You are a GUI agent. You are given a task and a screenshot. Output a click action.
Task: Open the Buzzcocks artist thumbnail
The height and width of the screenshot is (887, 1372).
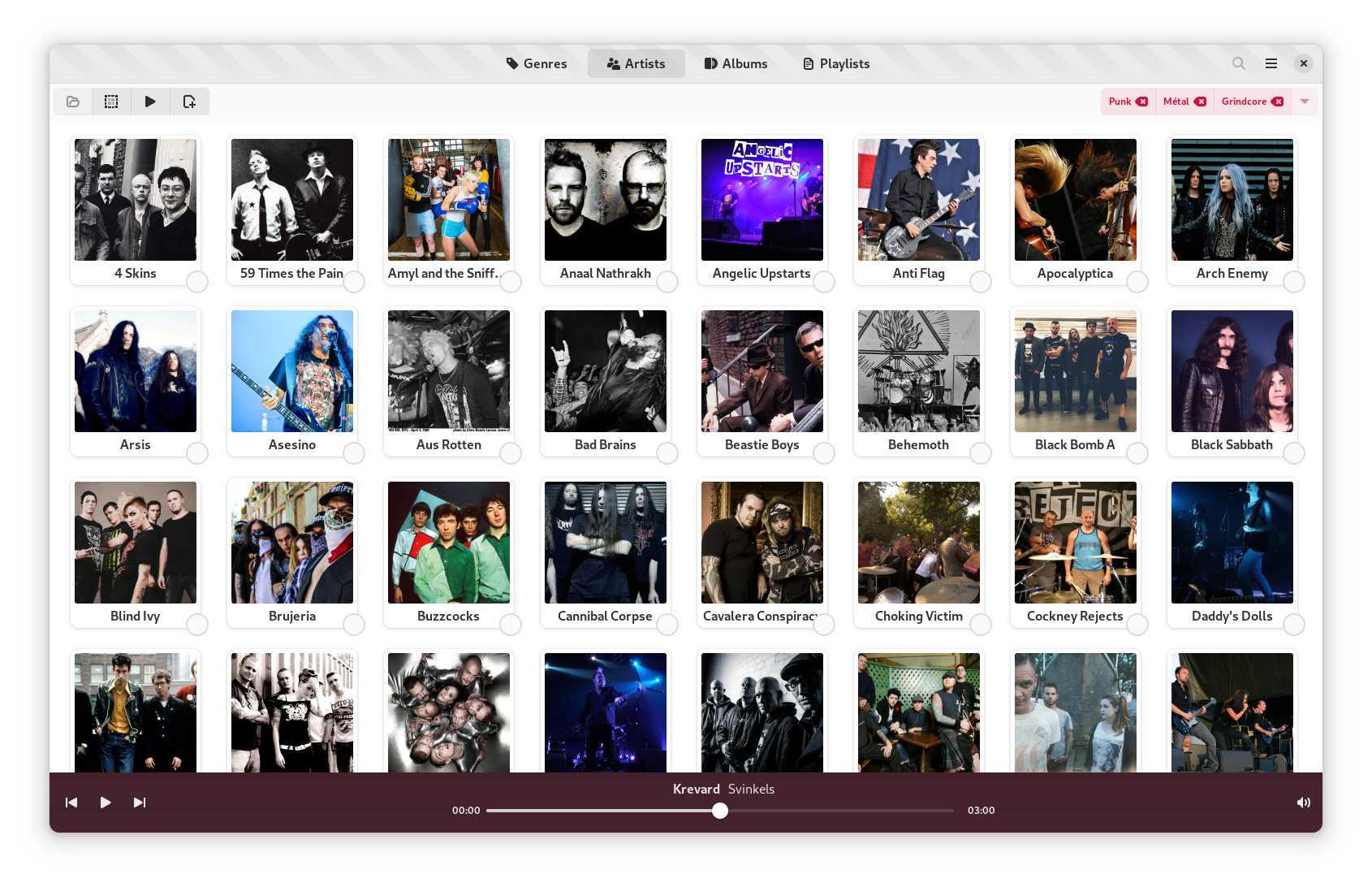(x=449, y=543)
